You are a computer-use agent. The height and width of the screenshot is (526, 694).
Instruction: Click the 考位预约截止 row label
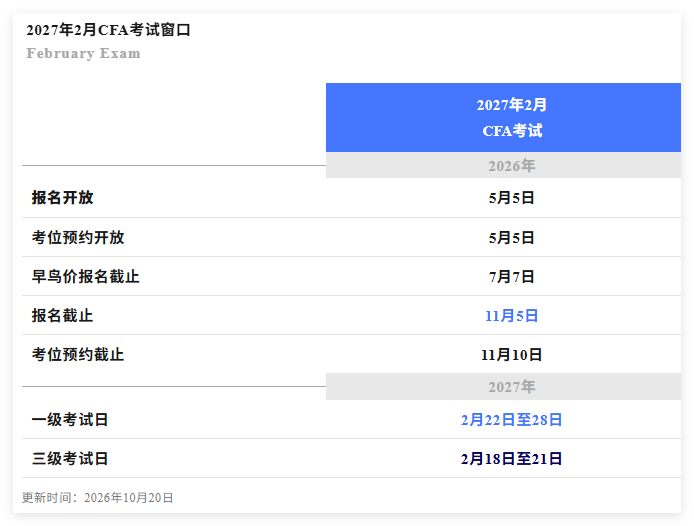point(78,354)
